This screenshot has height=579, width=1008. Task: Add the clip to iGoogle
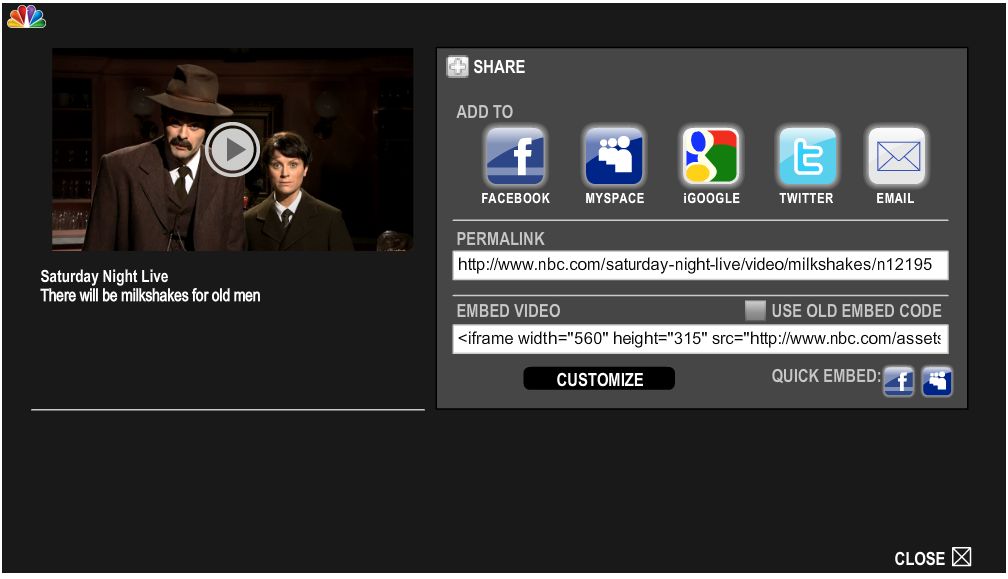point(710,155)
